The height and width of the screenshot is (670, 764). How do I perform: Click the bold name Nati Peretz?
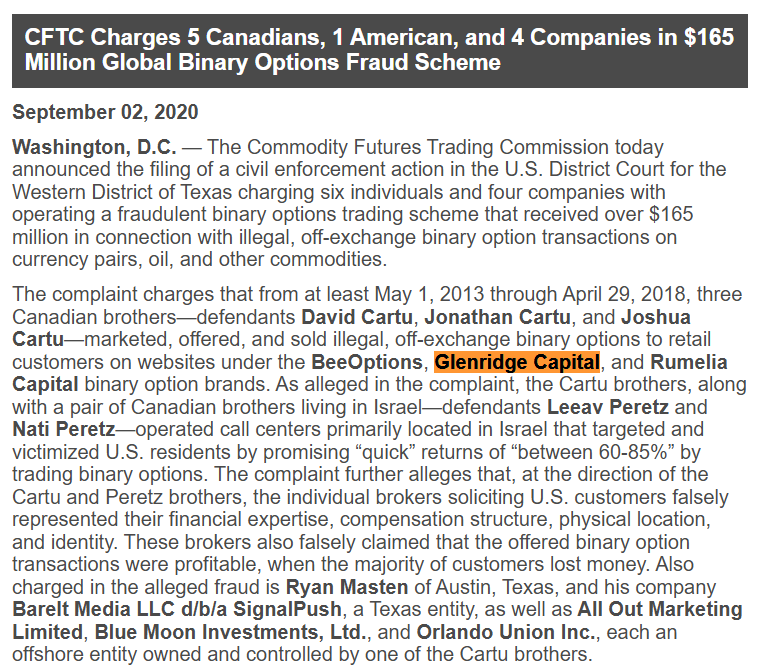click(x=64, y=429)
